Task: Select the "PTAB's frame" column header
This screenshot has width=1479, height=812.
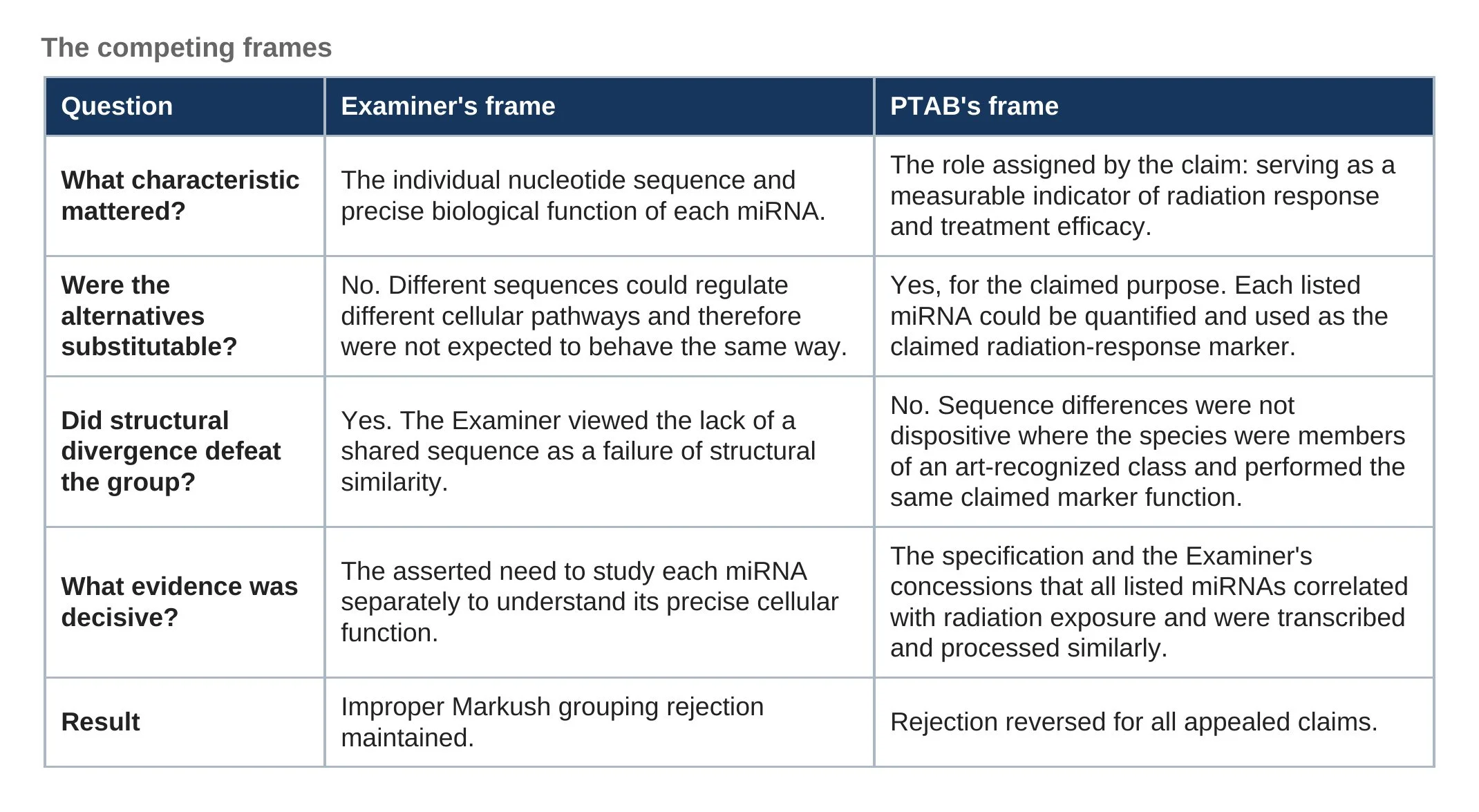Action: (x=1154, y=106)
